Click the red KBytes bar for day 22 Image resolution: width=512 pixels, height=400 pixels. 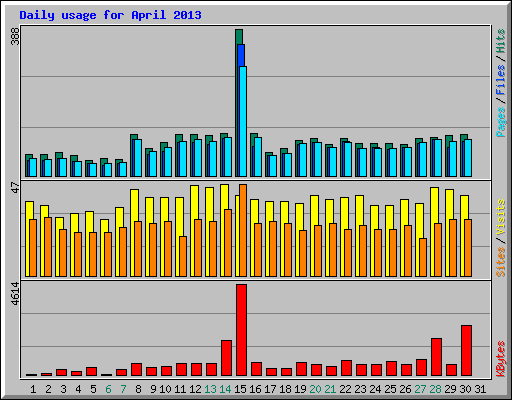(346, 368)
